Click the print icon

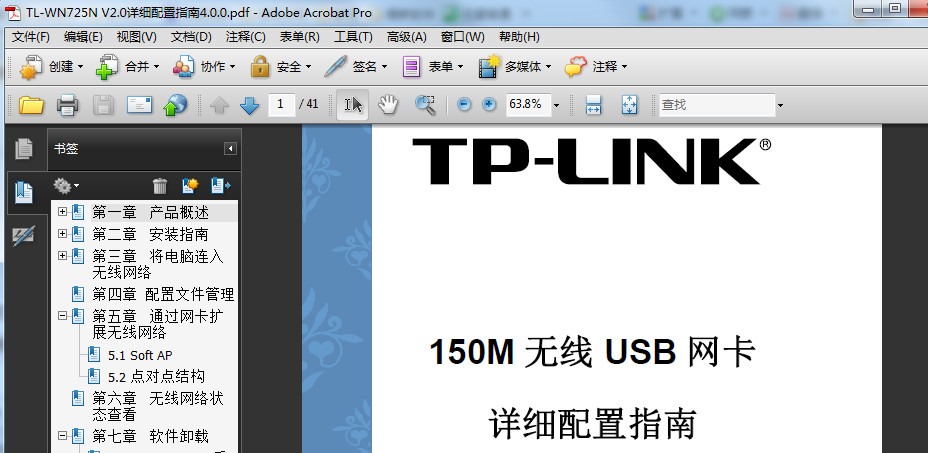coord(67,105)
